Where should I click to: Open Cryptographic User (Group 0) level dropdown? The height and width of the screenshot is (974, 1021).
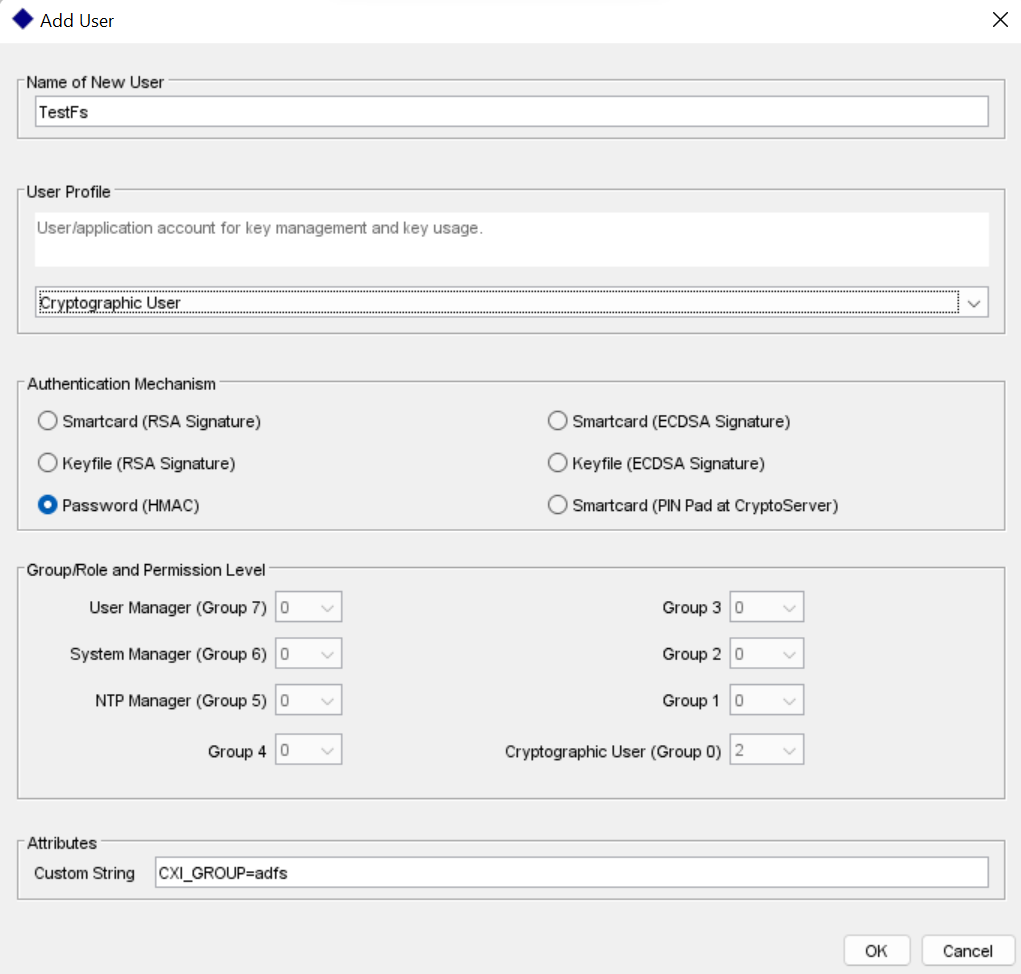click(x=766, y=750)
